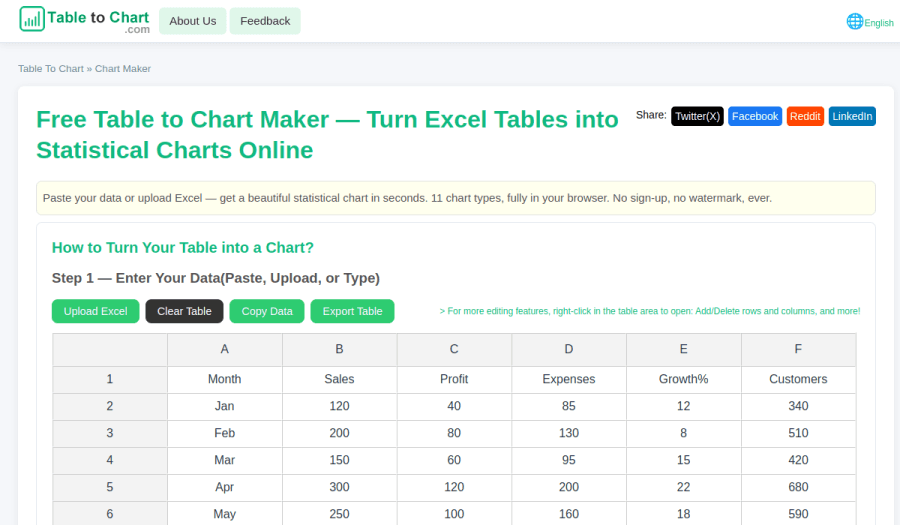Screen dimensions: 900x525
Task: Select row header 5
Action: click(x=110, y=487)
